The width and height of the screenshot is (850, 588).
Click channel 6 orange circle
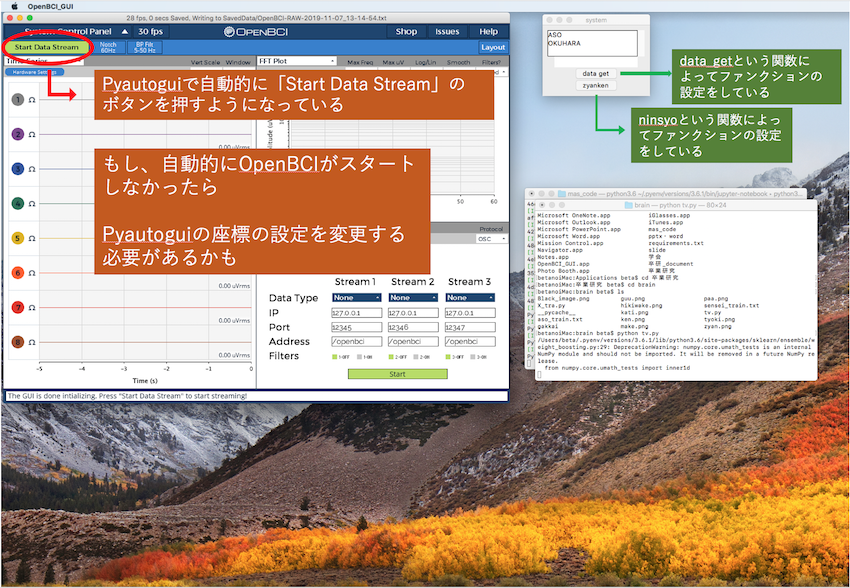[17, 272]
